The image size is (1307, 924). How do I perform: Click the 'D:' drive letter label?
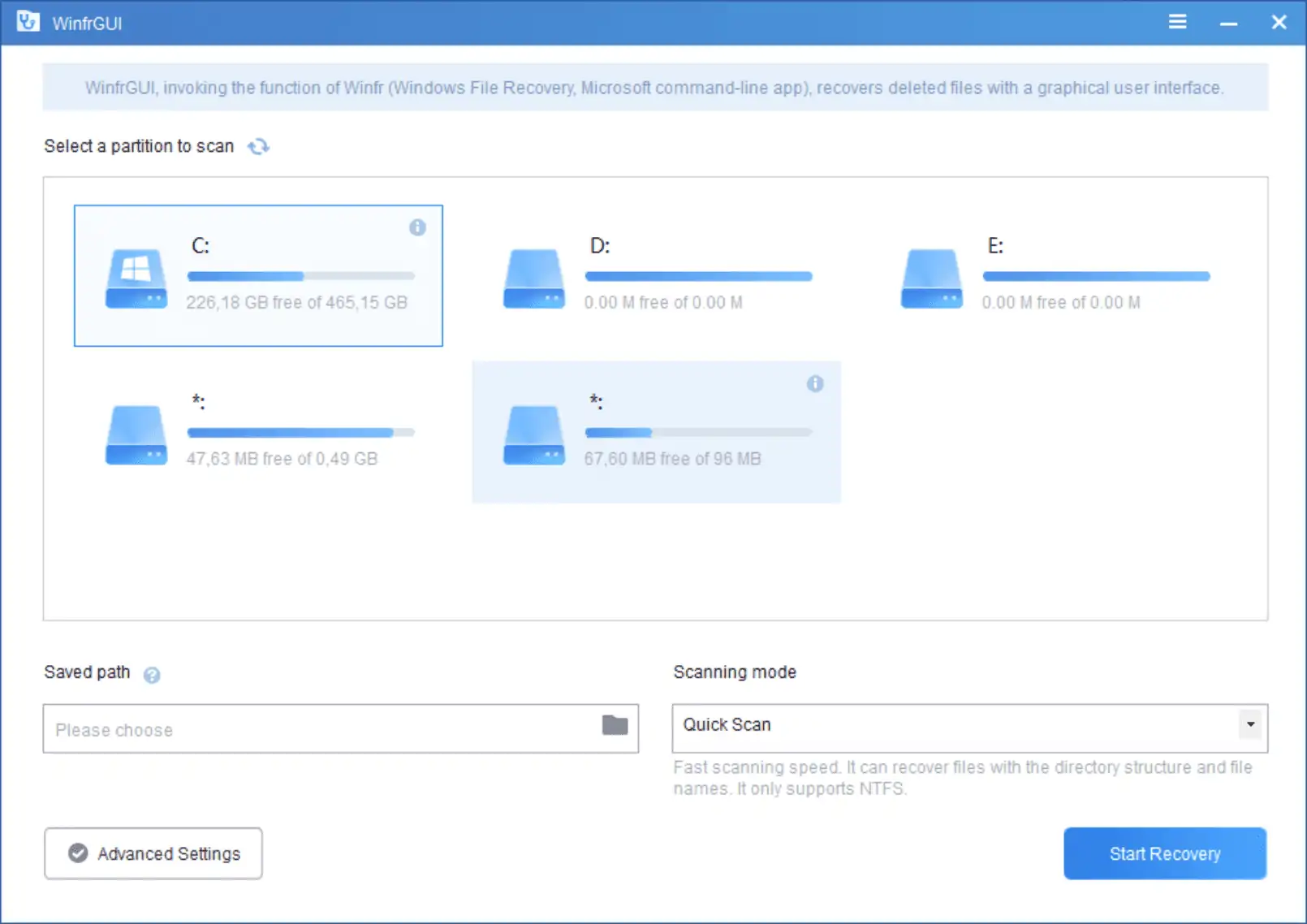pos(600,245)
